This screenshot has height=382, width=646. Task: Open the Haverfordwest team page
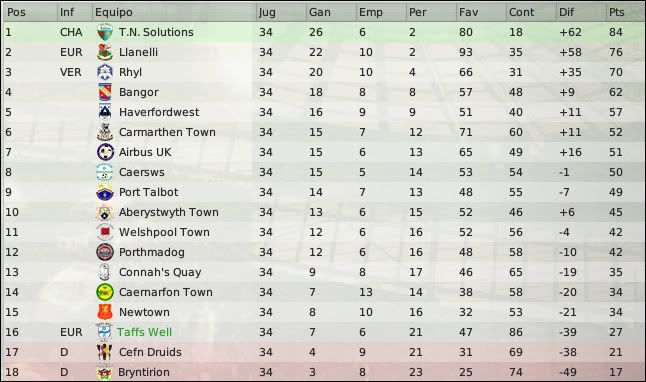[159, 112]
